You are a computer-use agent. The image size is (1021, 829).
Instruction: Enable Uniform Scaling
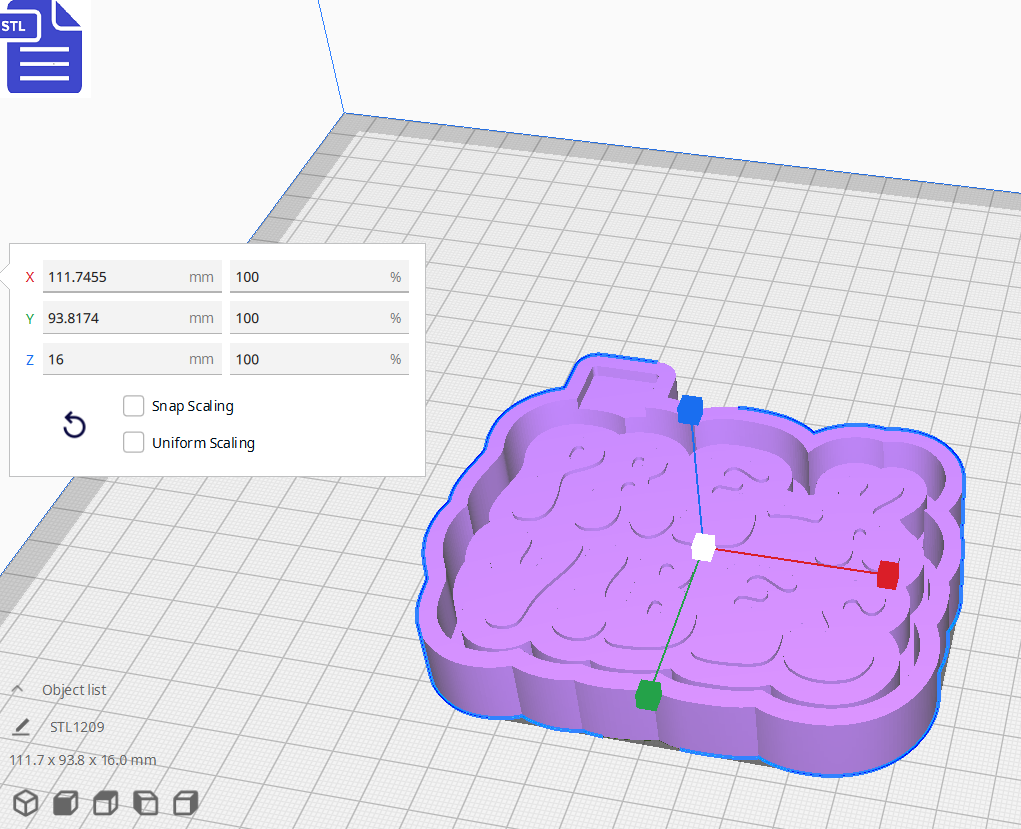click(133, 442)
